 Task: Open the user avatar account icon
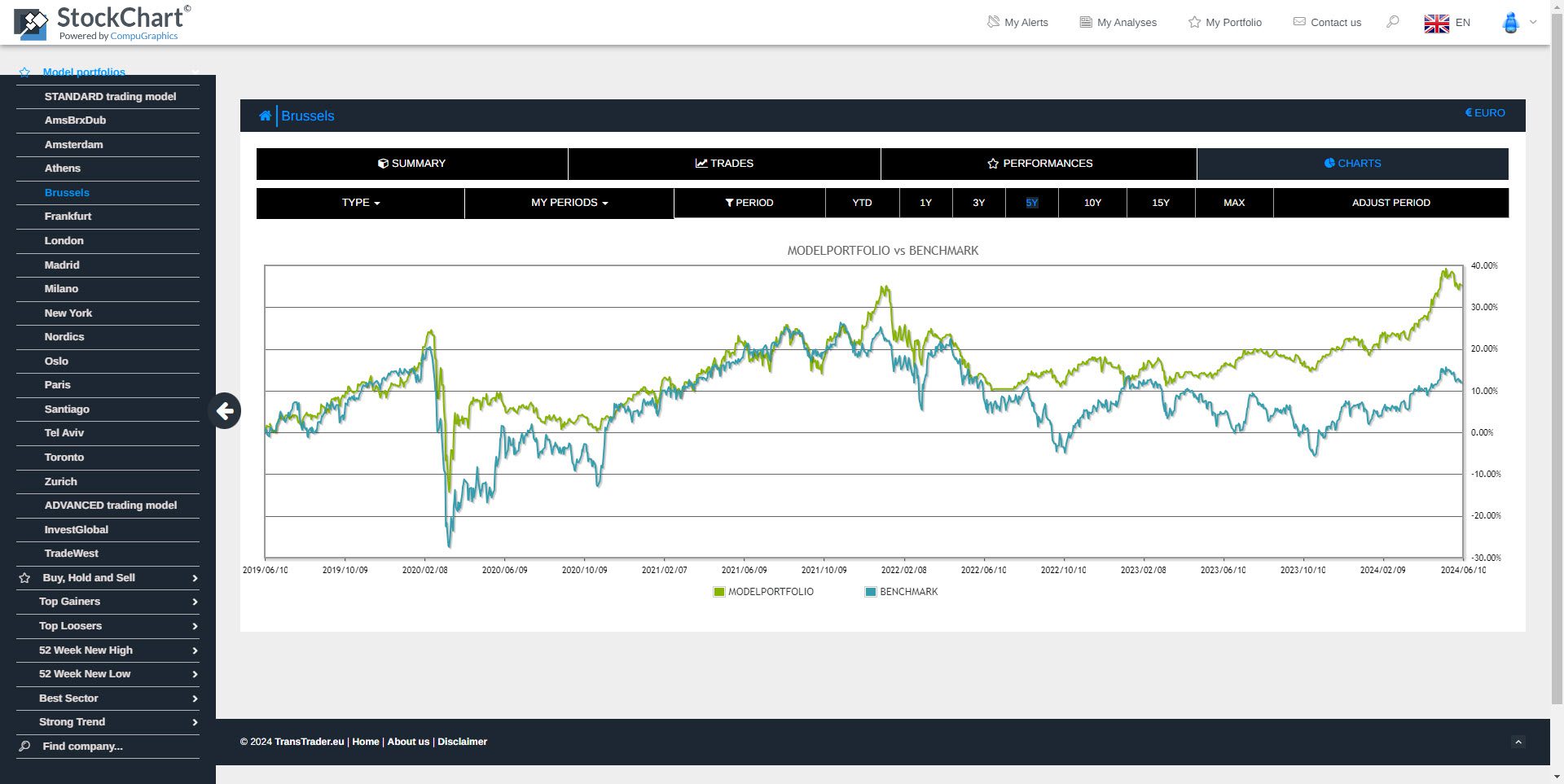[1511, 22]
